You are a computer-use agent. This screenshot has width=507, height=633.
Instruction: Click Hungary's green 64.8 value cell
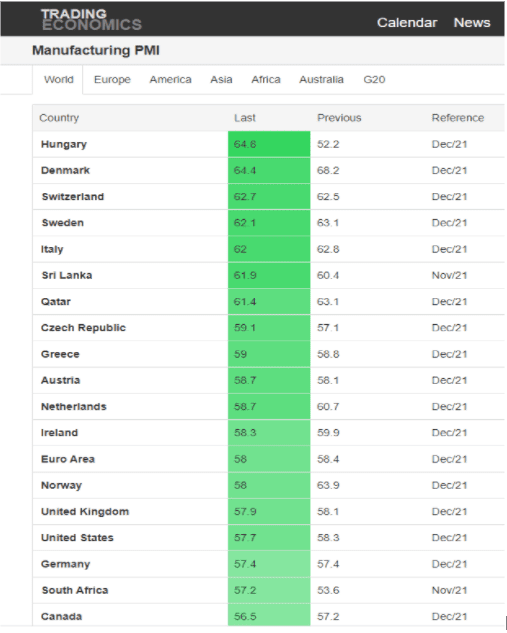click(269, 144)
